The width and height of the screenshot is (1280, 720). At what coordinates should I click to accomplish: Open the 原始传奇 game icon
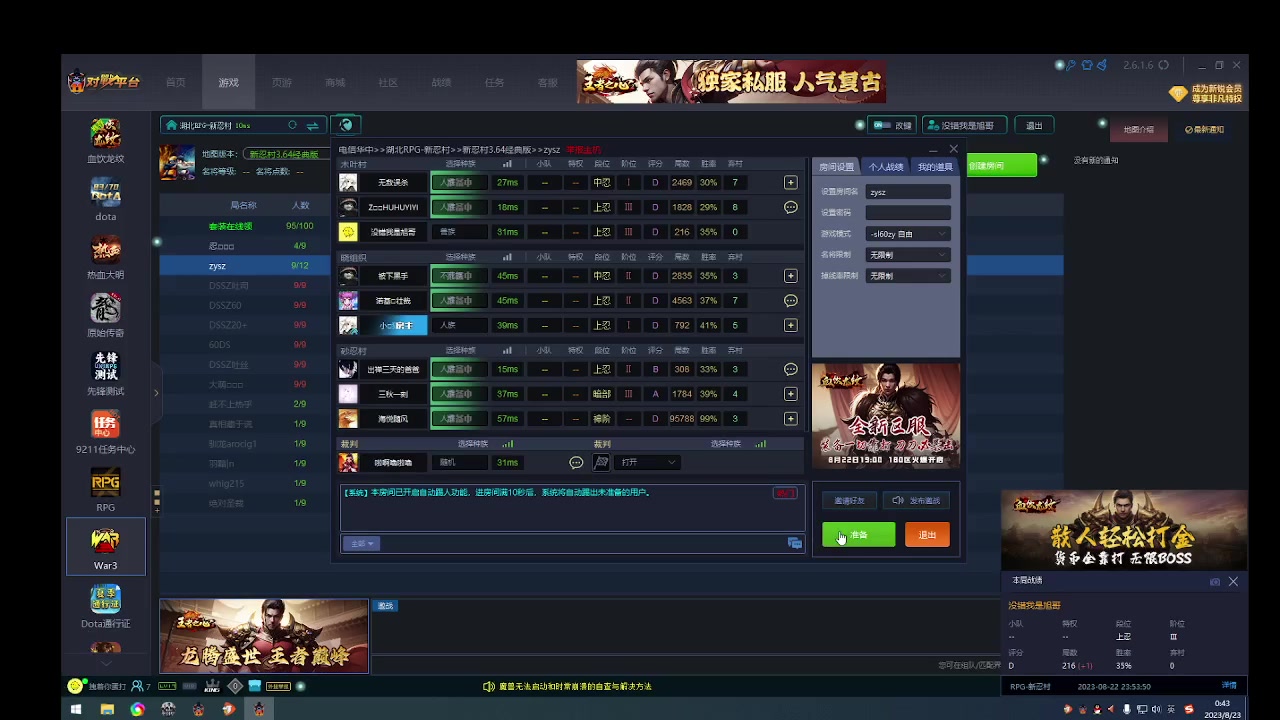click(105, 316)
